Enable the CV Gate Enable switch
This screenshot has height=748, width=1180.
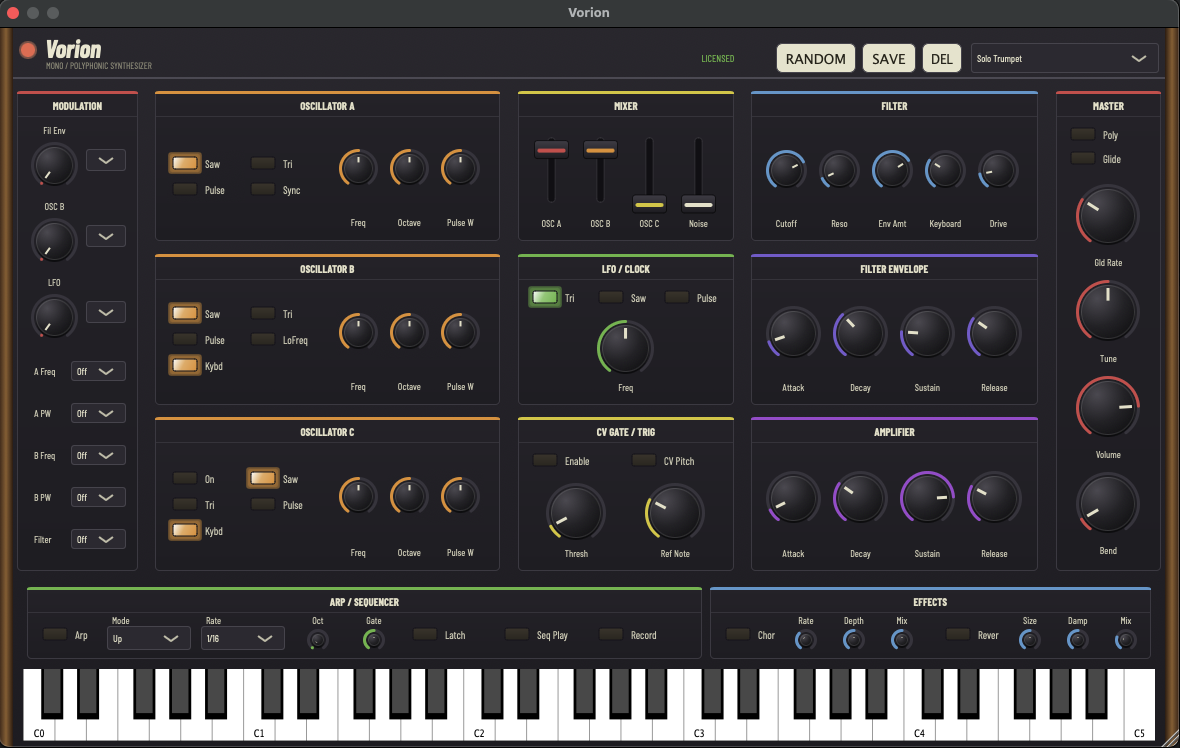click(545, 461)
